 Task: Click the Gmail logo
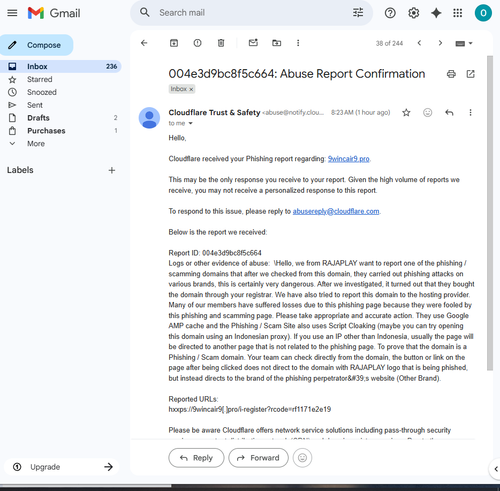coord(54,13)
